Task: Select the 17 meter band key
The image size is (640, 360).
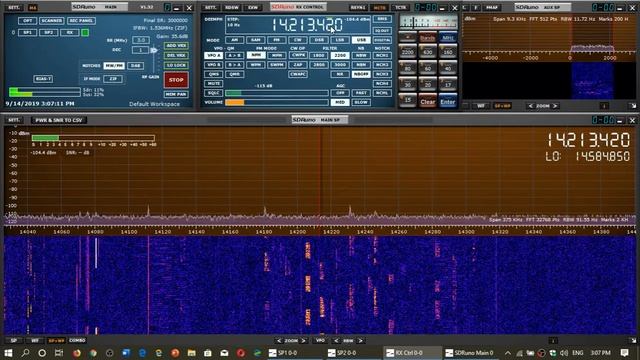Action: tap(448, 84)
